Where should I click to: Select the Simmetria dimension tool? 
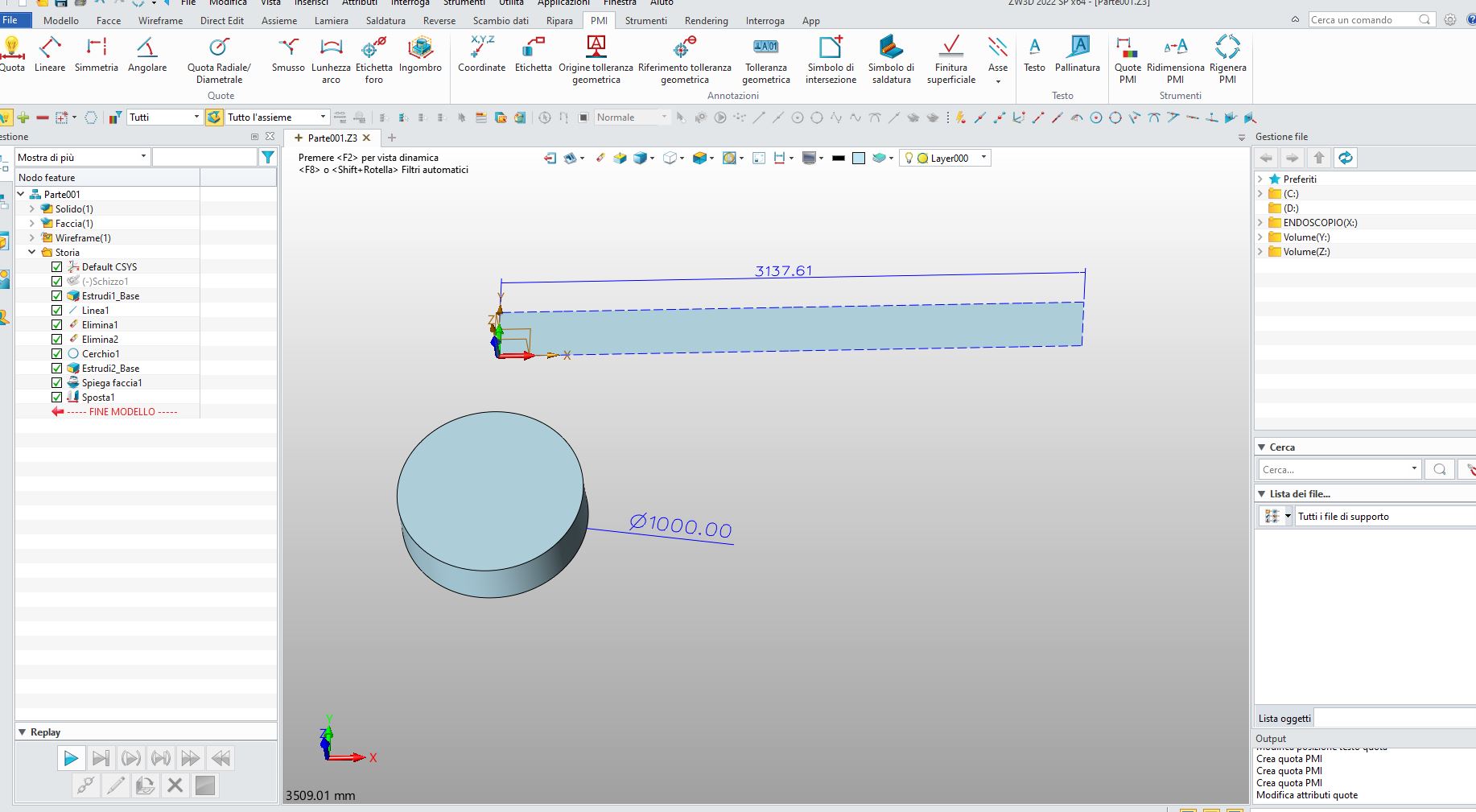tap(96, 54)
